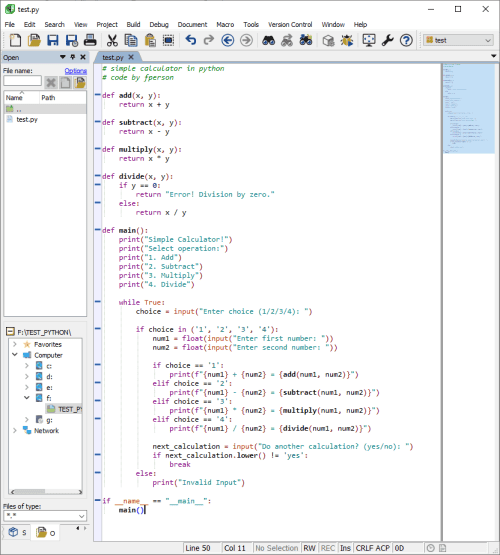This screenshot has width=500, height=555.
Task: Click the Find binoculars icon
Action: pyautogui.click(x=268, y=40)
